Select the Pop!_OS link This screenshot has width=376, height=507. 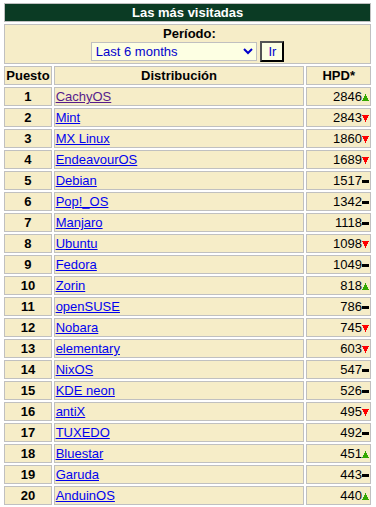pyautogui.click(x=82, y=202)
